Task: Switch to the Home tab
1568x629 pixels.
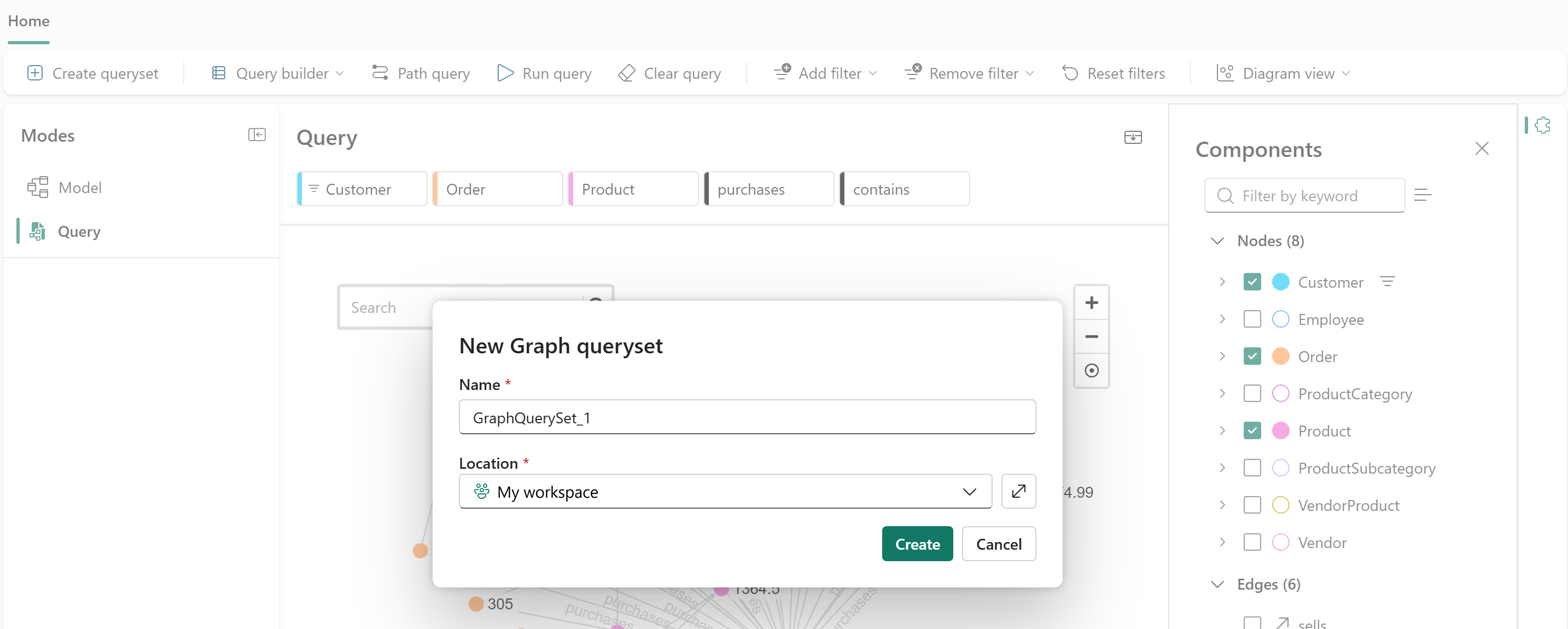Action: pyautogui.click(x=28, y=21)
